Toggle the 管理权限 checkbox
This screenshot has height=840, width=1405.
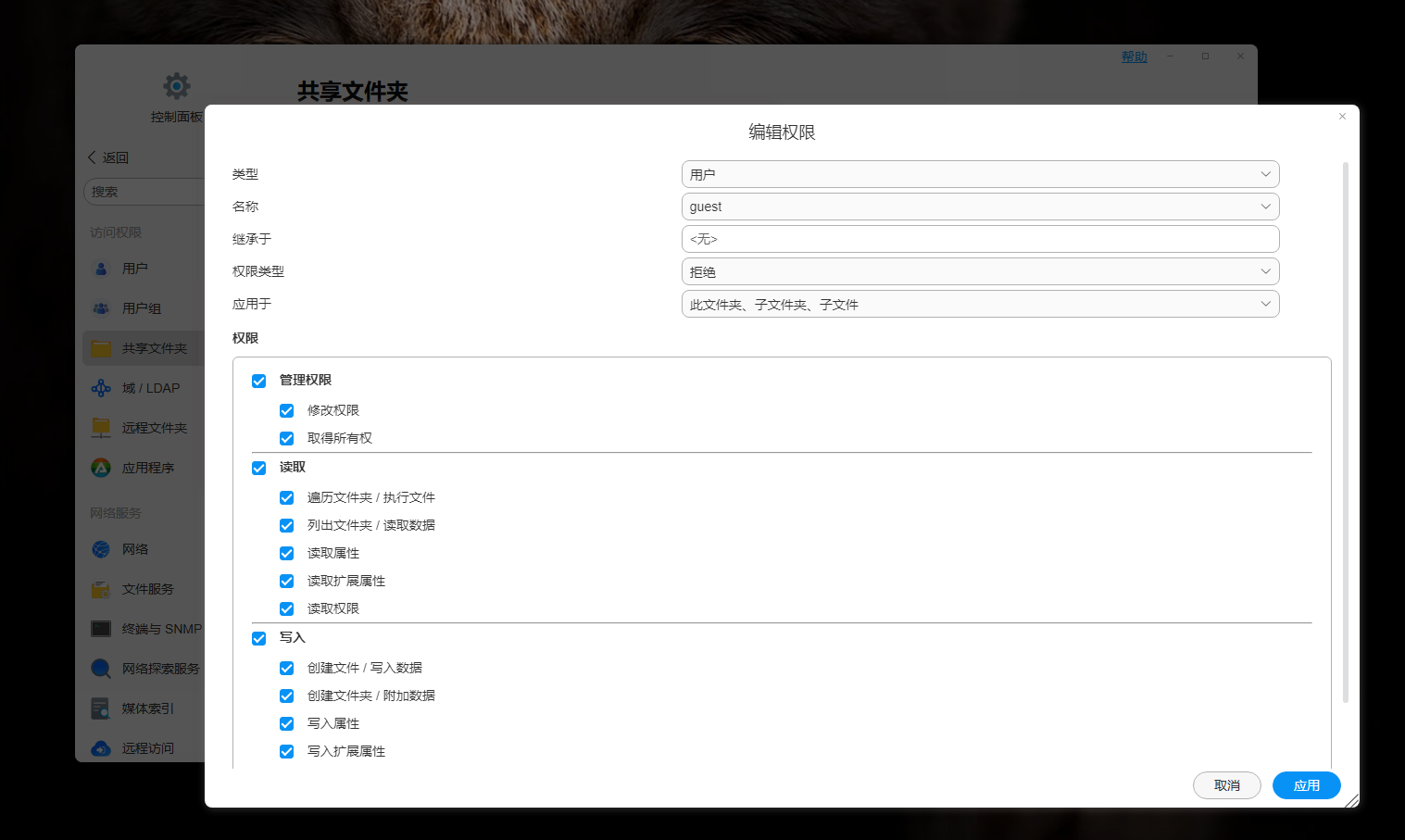click(259, 381)
